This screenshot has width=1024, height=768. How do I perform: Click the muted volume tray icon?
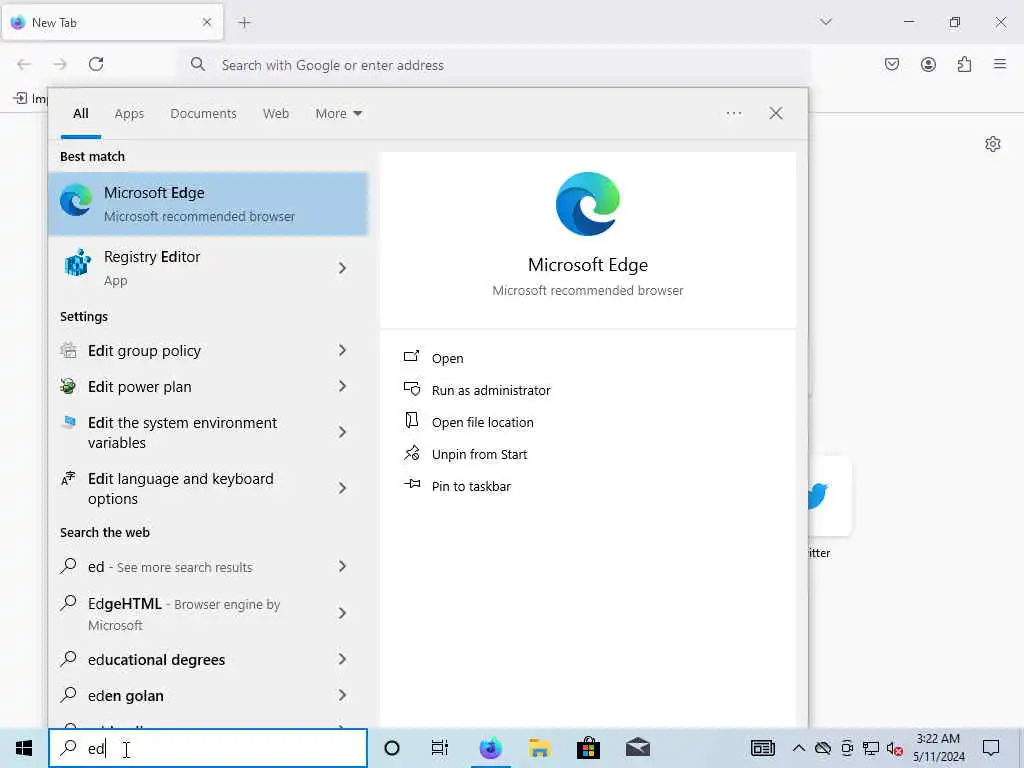pos(894,748)
